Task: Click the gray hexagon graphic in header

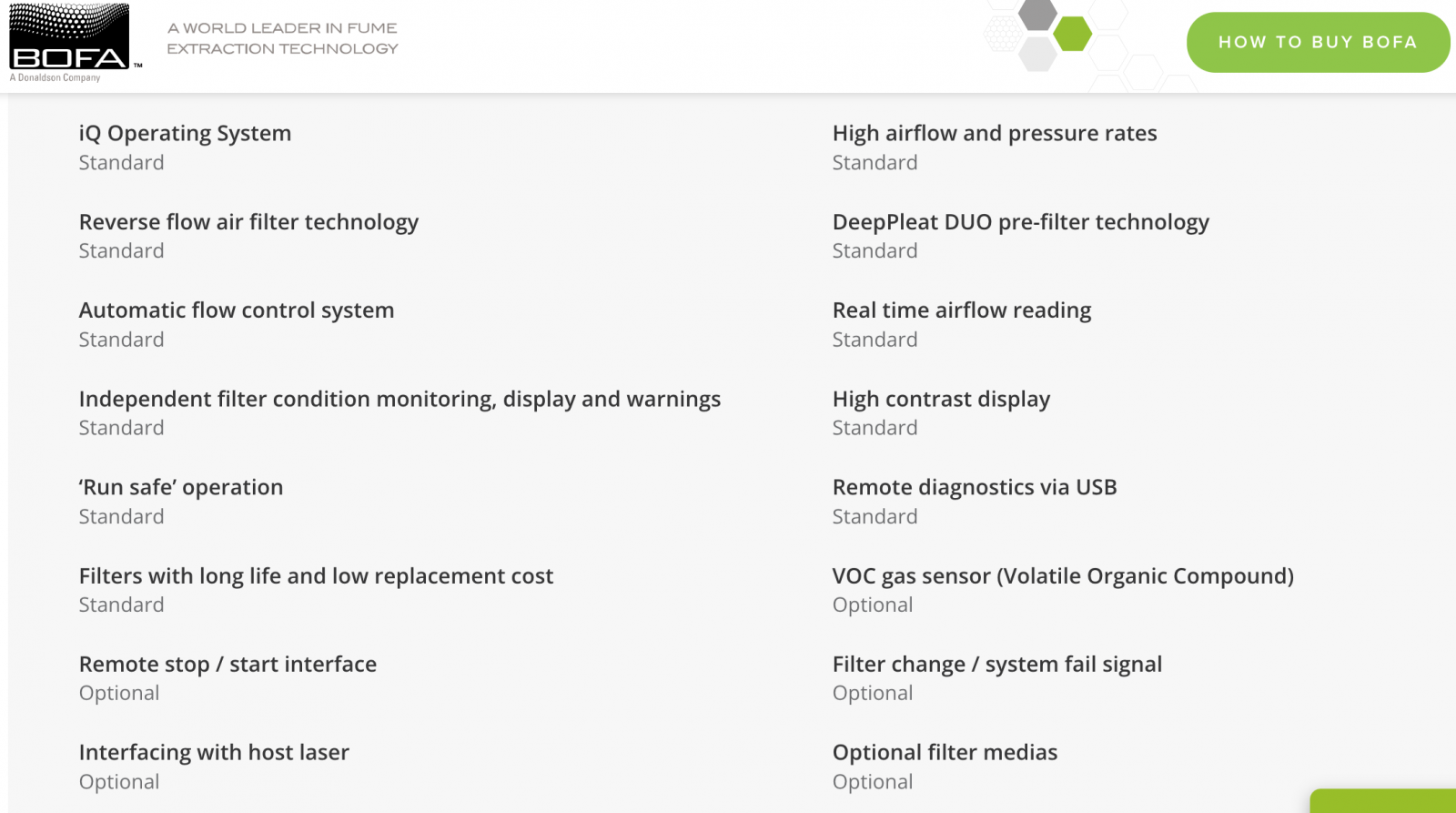Action: (x=1037, y=14)
